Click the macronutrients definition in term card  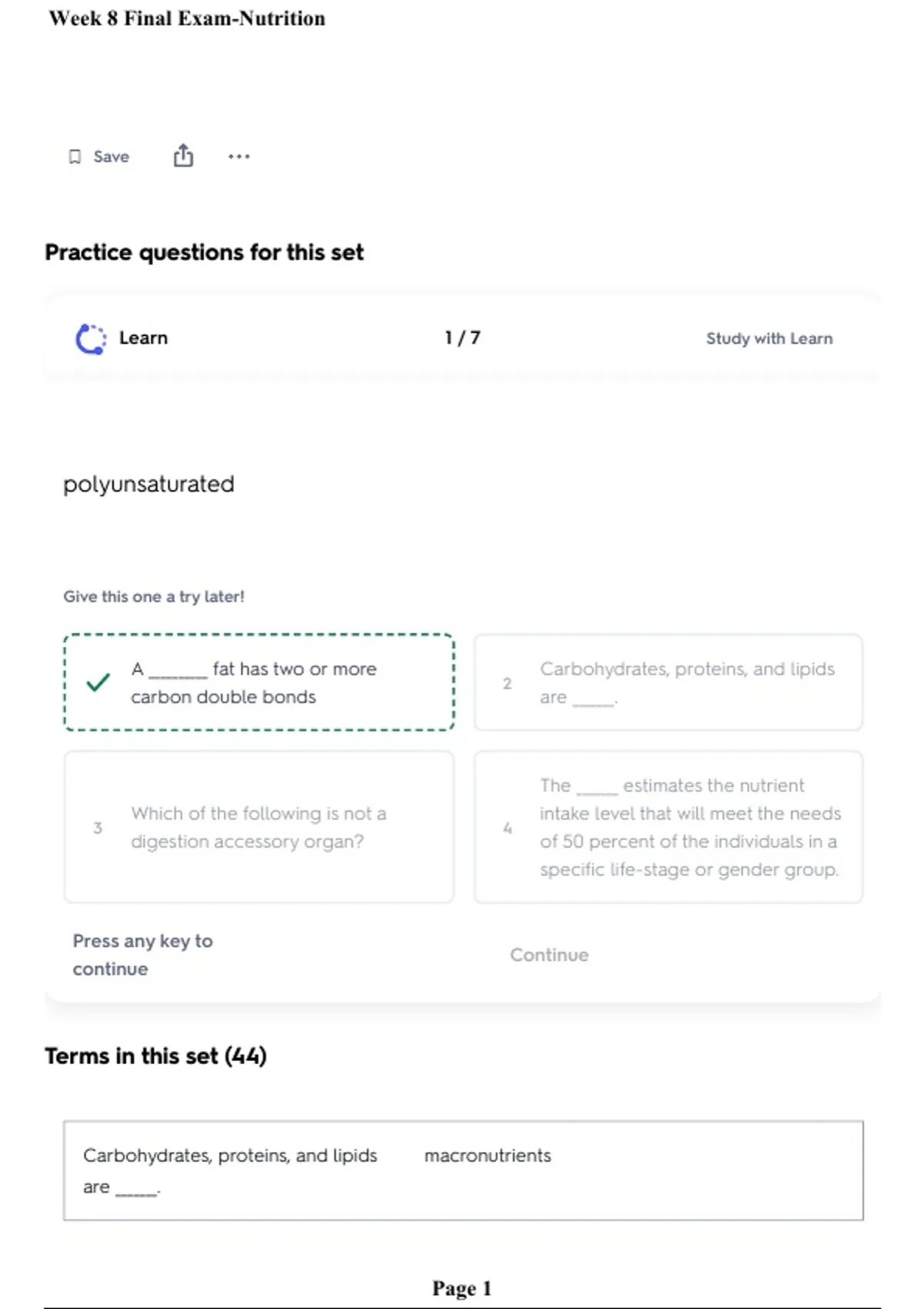tap(488, 1156)
